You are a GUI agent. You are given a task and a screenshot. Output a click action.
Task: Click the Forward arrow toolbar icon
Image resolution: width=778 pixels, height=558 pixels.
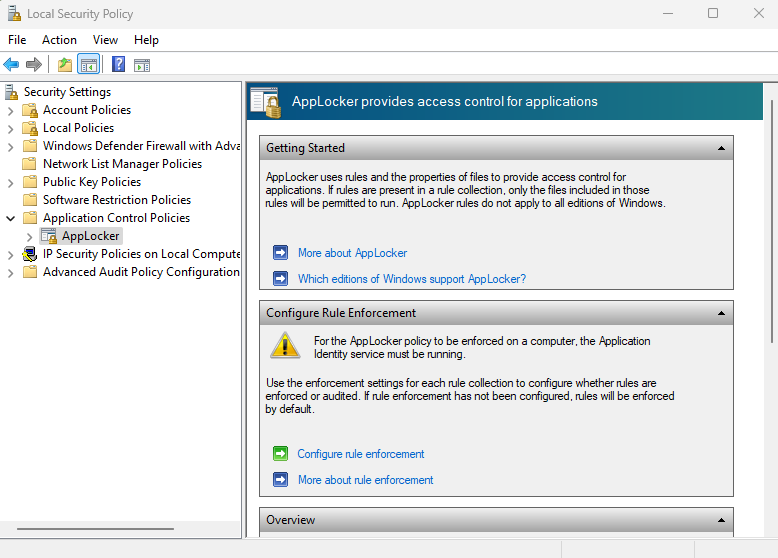click(34, 65)
